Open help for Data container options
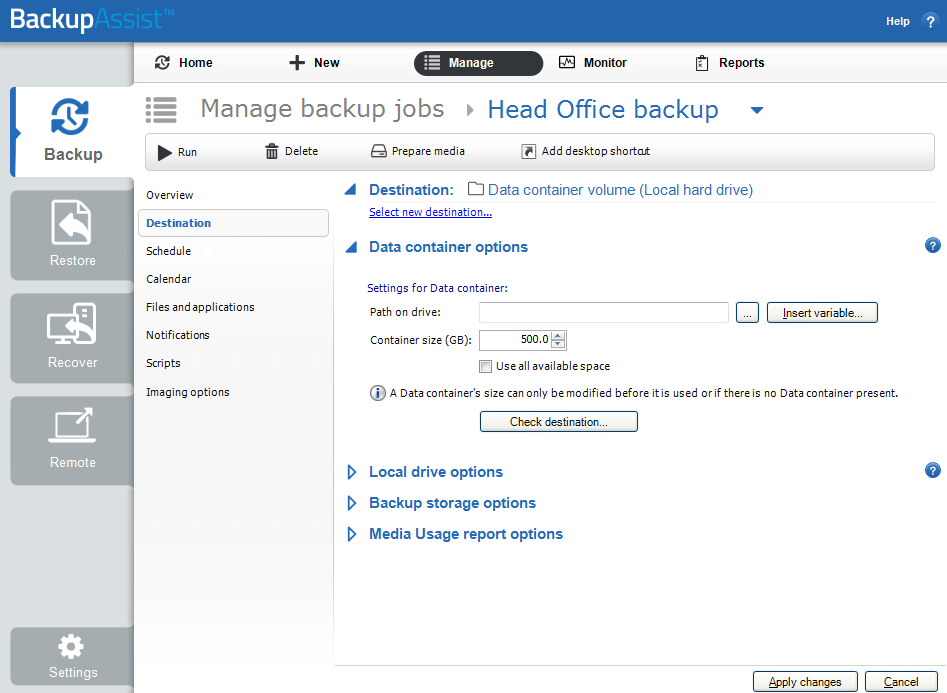 point(933,245)
